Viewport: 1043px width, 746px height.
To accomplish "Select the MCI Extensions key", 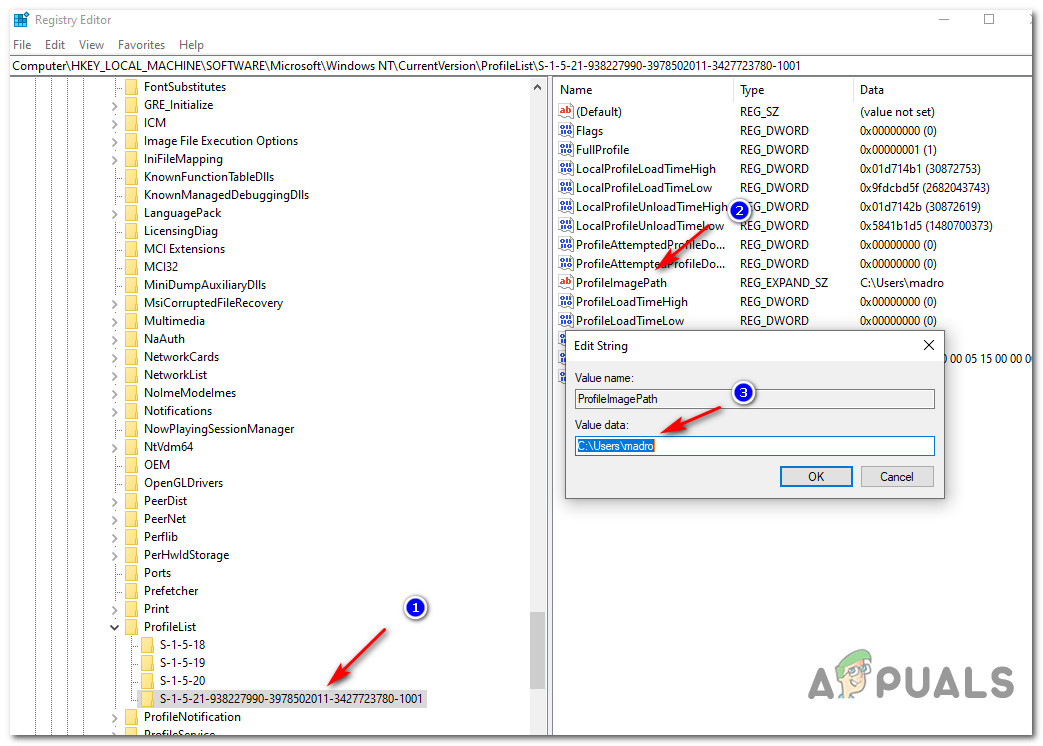I will coord(184,249).
